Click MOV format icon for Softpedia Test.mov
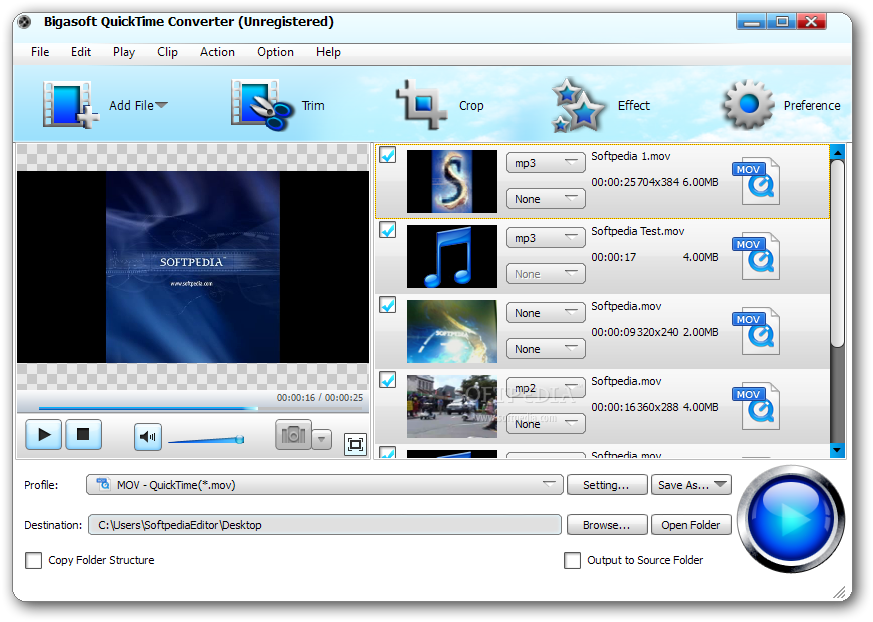The width and height of the screenshot is (873, 622). pos(756,256)
